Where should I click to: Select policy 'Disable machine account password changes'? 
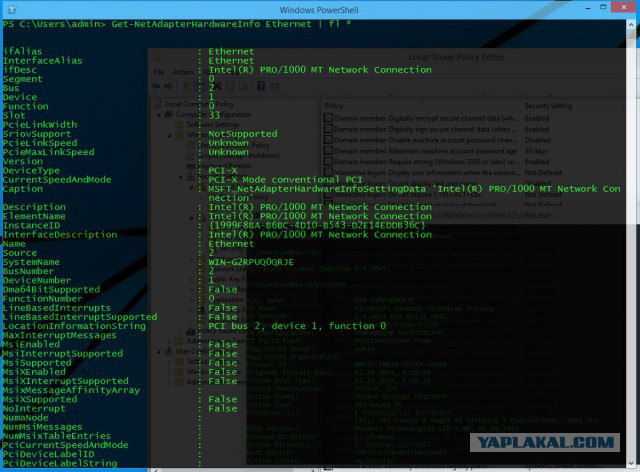pyautogui.click(x=426, y=140)
